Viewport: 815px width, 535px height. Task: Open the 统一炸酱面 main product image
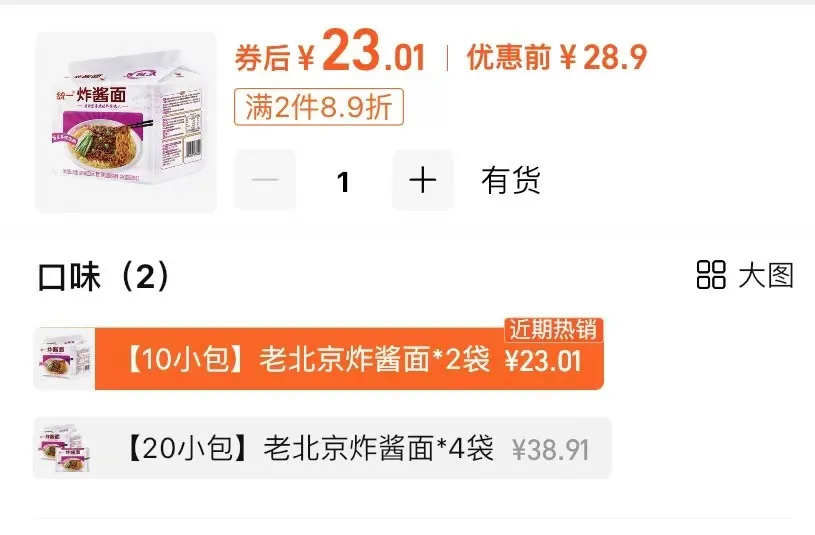[x=126, y=123]
